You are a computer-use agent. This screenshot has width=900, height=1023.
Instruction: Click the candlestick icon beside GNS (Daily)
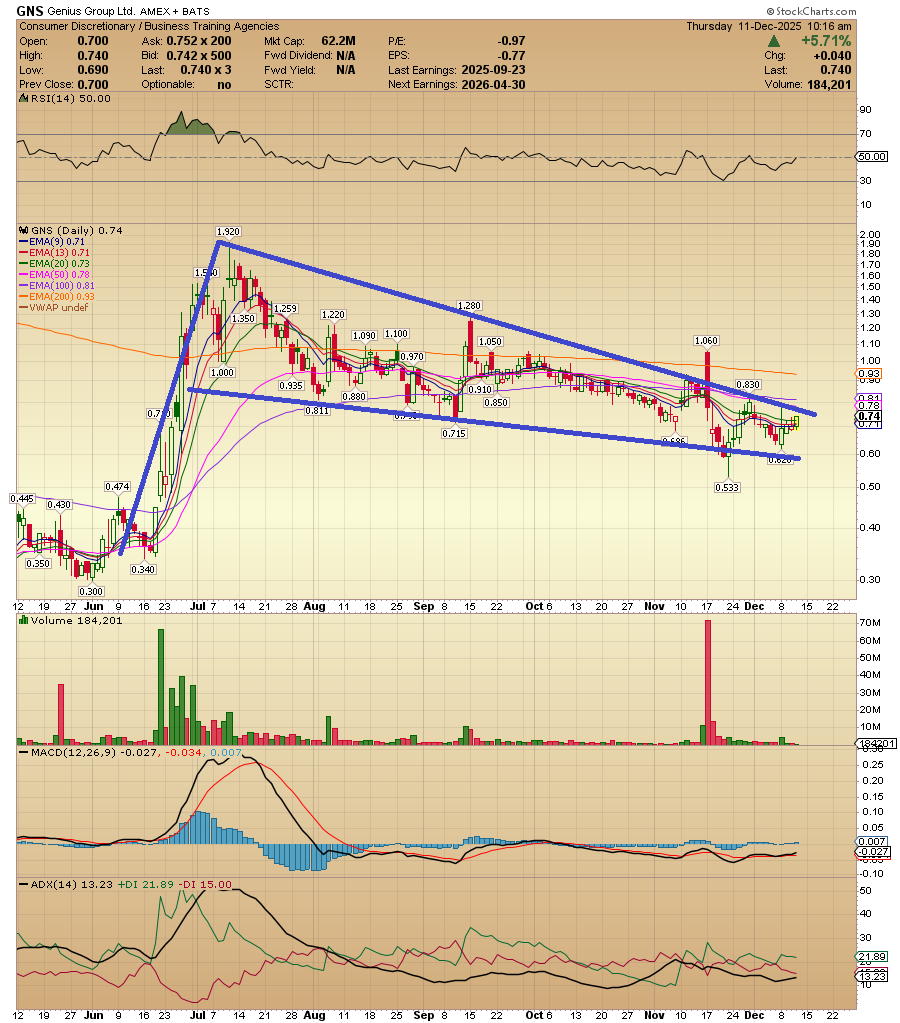[x=23, y=230]
